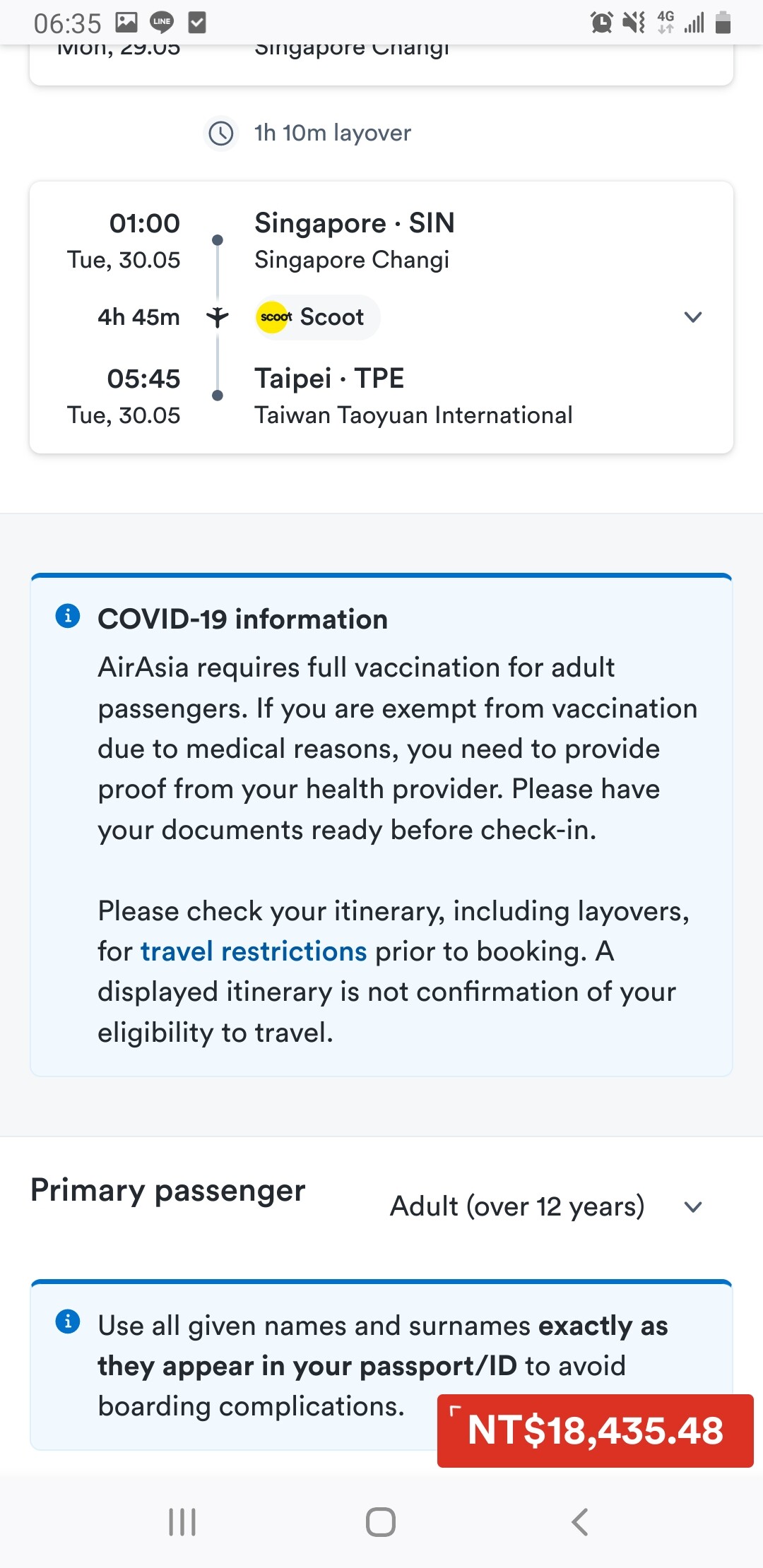763x1568 pixels.
Task: Tap the NT$18,435.48 price button
Action: tap(595, 1430)
